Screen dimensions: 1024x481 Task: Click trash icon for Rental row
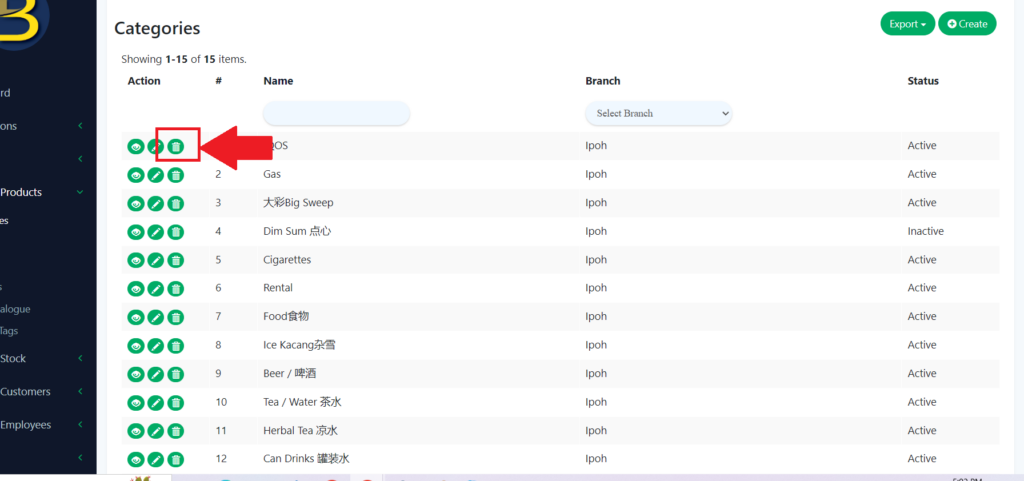pos(175,289)
